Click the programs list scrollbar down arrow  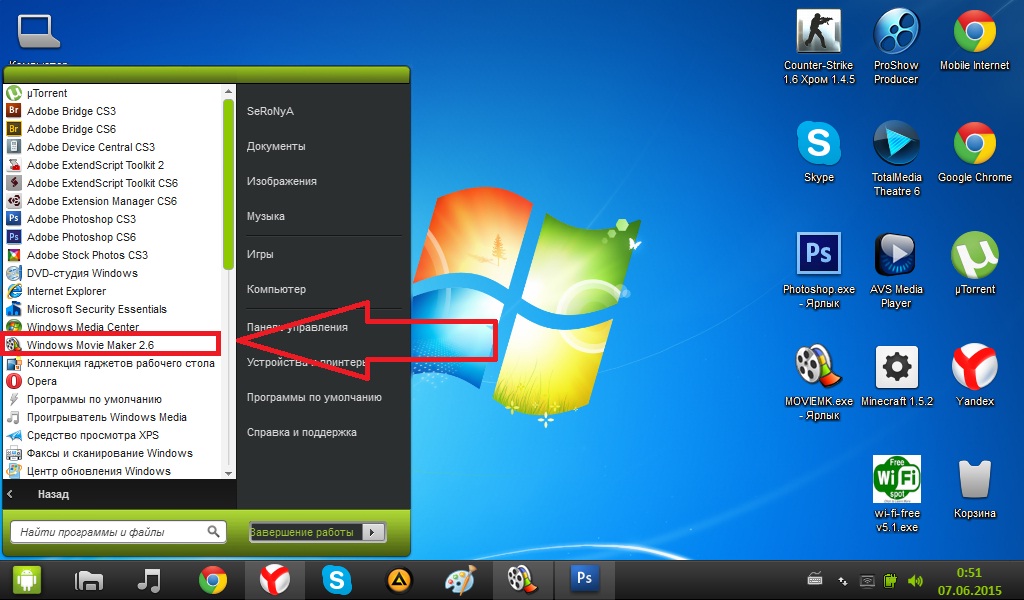point(229,472)
